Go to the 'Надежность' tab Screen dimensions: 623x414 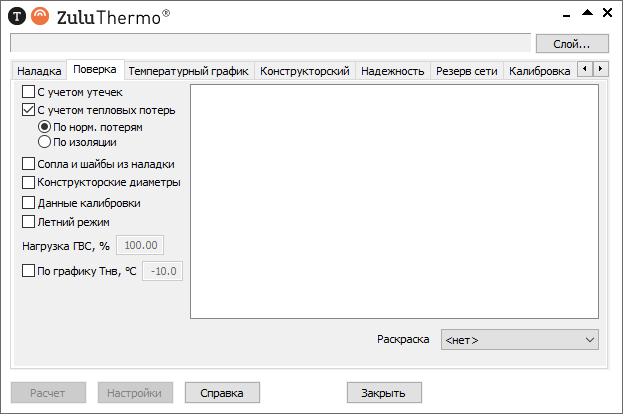click(393, 71)
